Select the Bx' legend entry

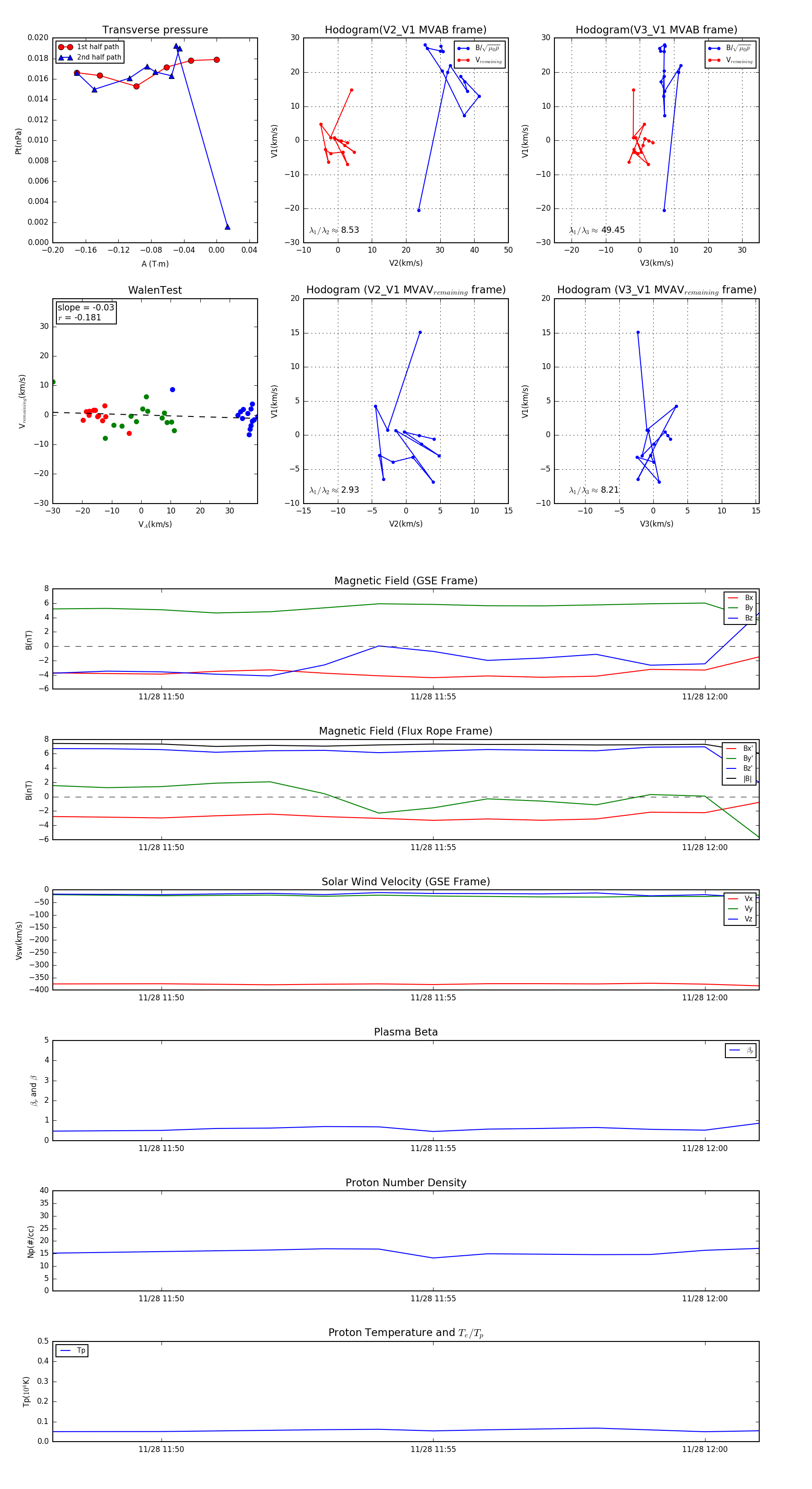click(739, 748)
